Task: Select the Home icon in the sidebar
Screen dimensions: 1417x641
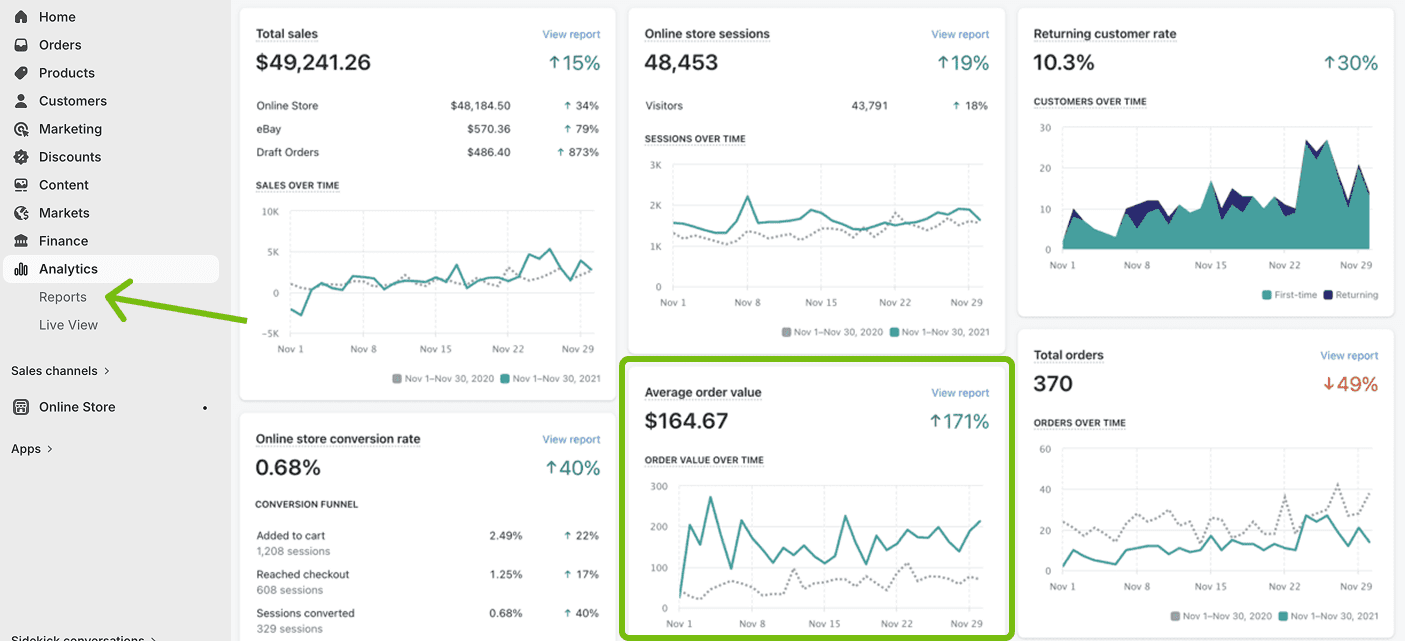Action: click(22, 16)
